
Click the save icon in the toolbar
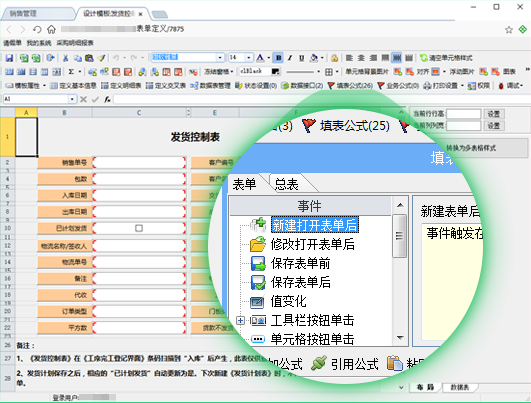coord(9,58)
